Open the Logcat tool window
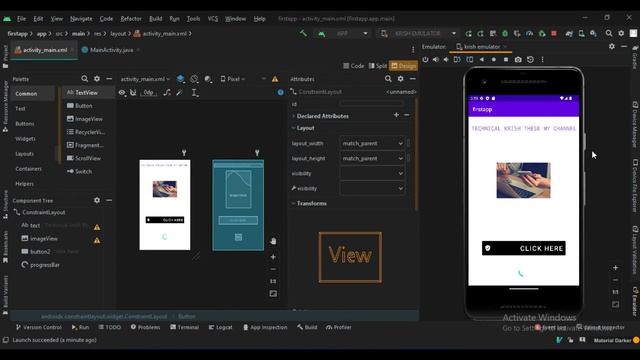The height and width of the screenshot is (360, 640). click(220, 327)
